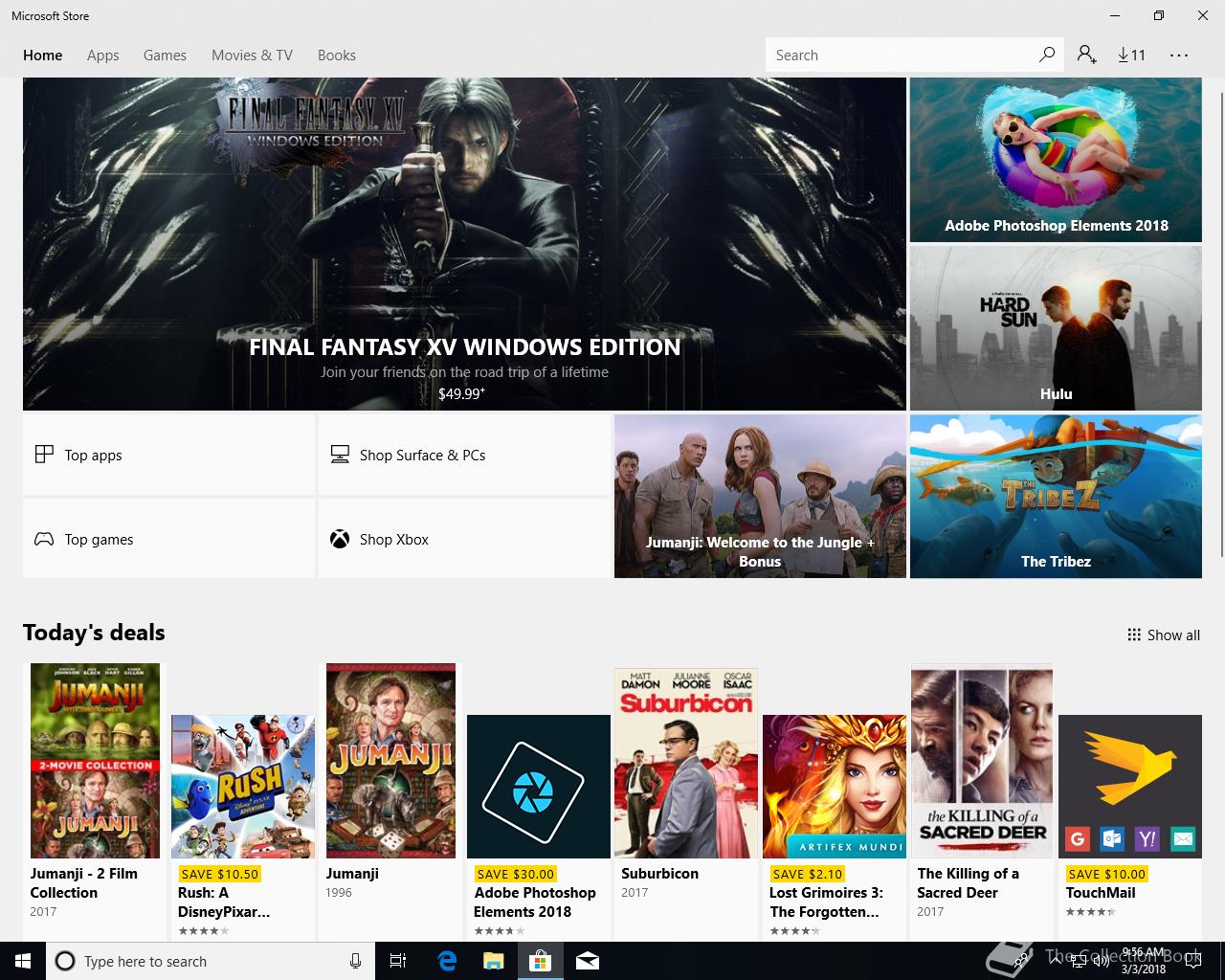Open the Top games tile
This screenshot has height=980, width=1225.
click(x=168, y=539)
